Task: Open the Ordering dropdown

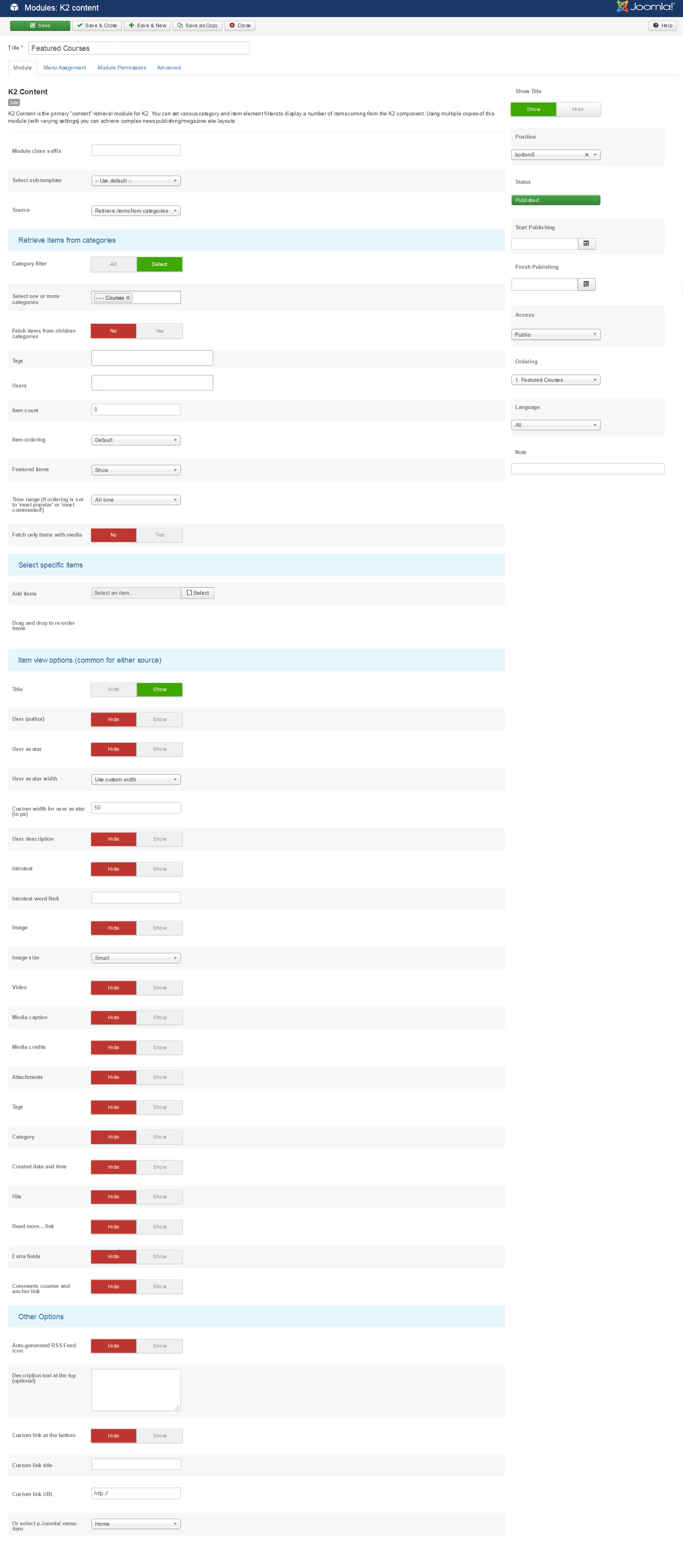Action: 556,380
